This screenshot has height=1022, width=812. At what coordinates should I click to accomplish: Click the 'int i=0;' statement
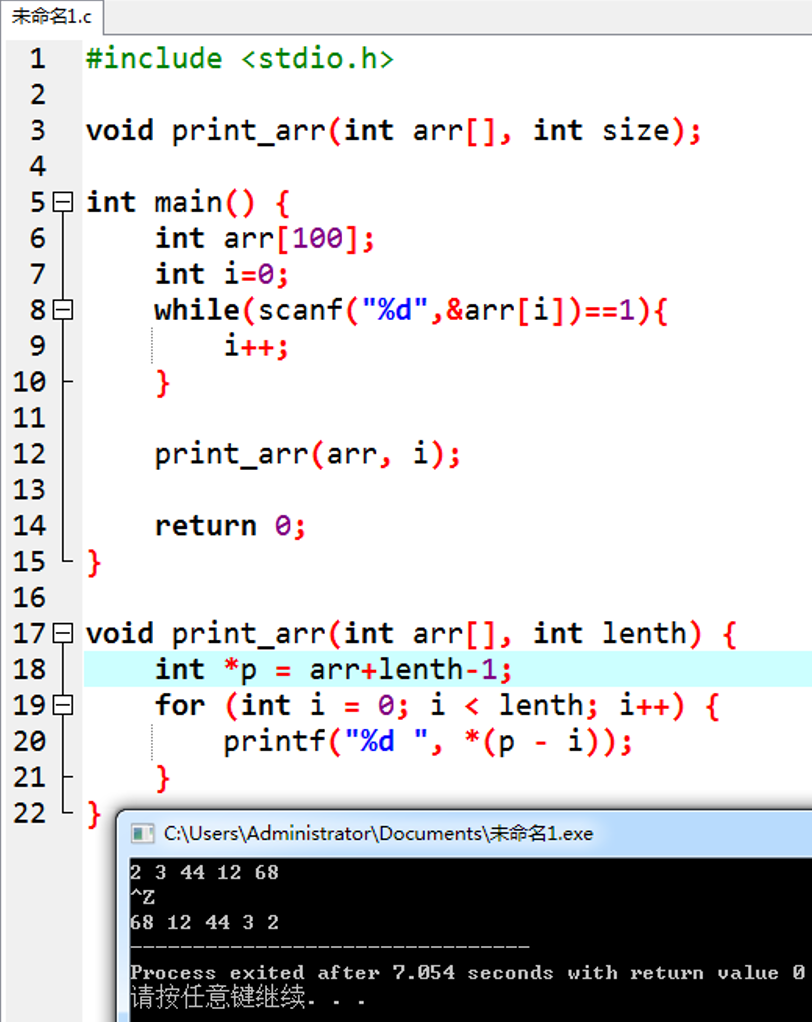click(x=222, y=274)
